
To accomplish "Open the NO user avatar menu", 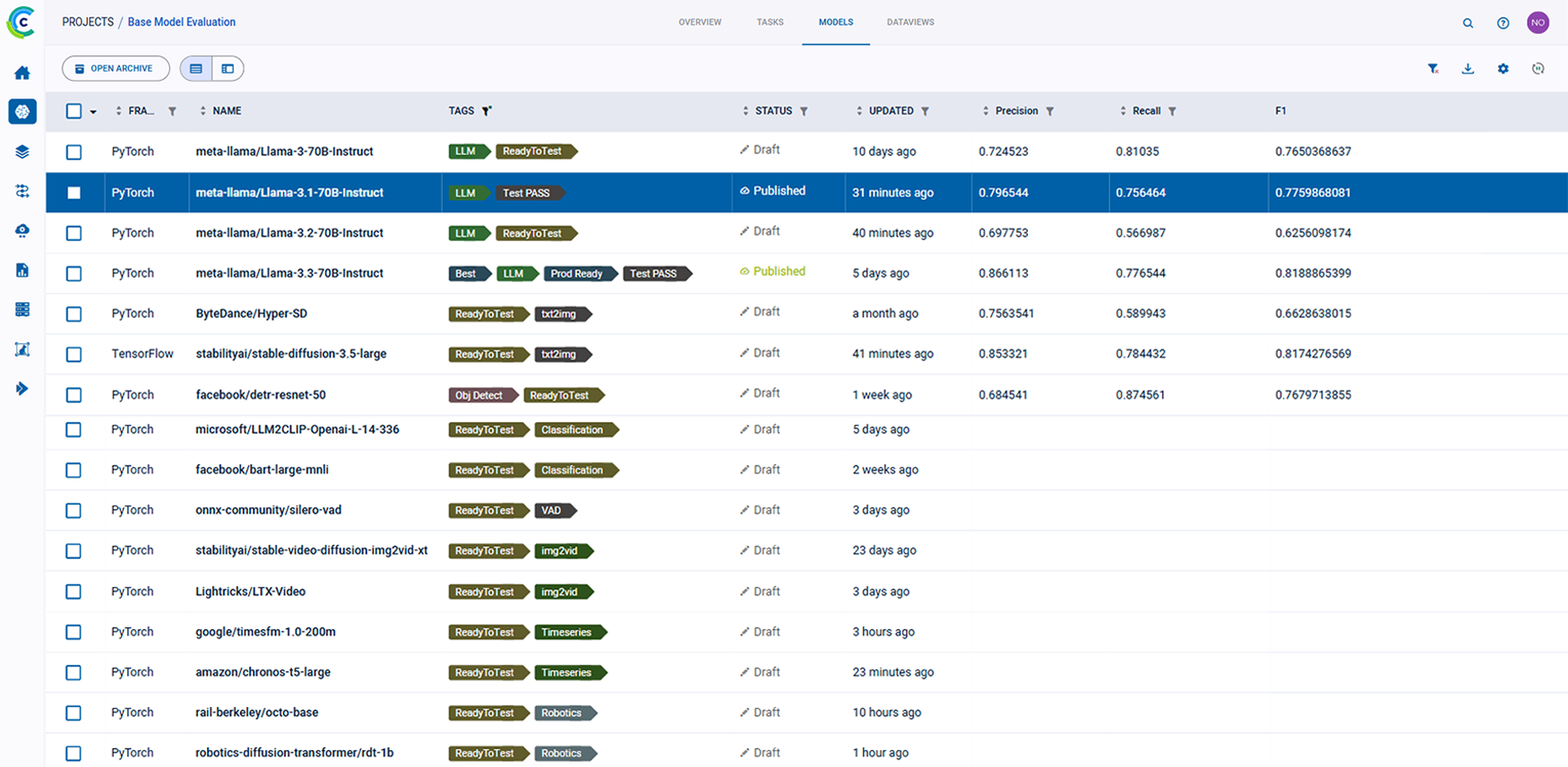I will click(x=1538, y=23).
